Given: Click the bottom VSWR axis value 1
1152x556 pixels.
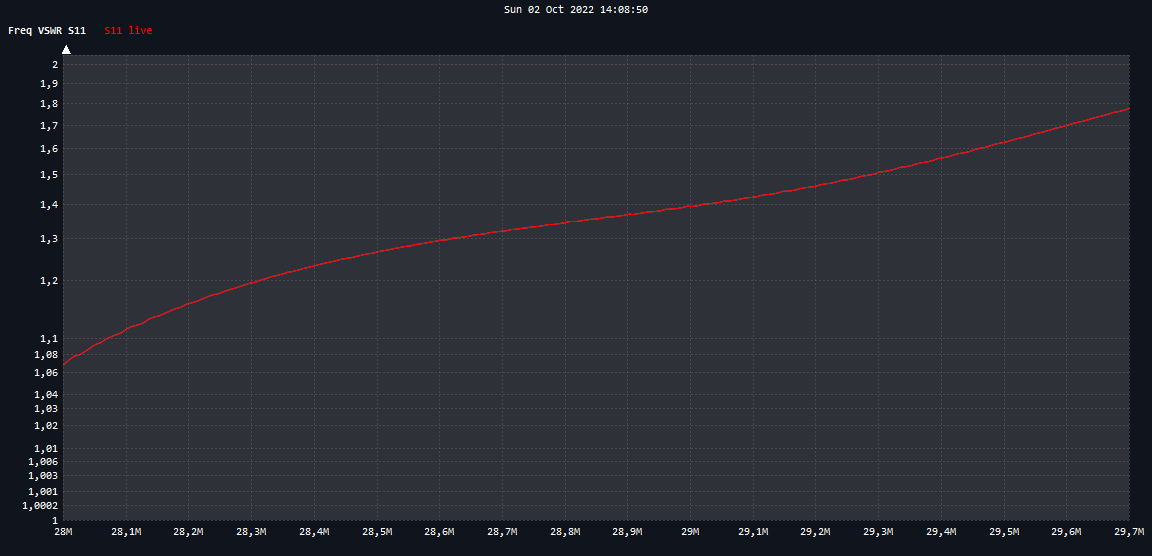Looking at the screenshot, I should 54,521.
